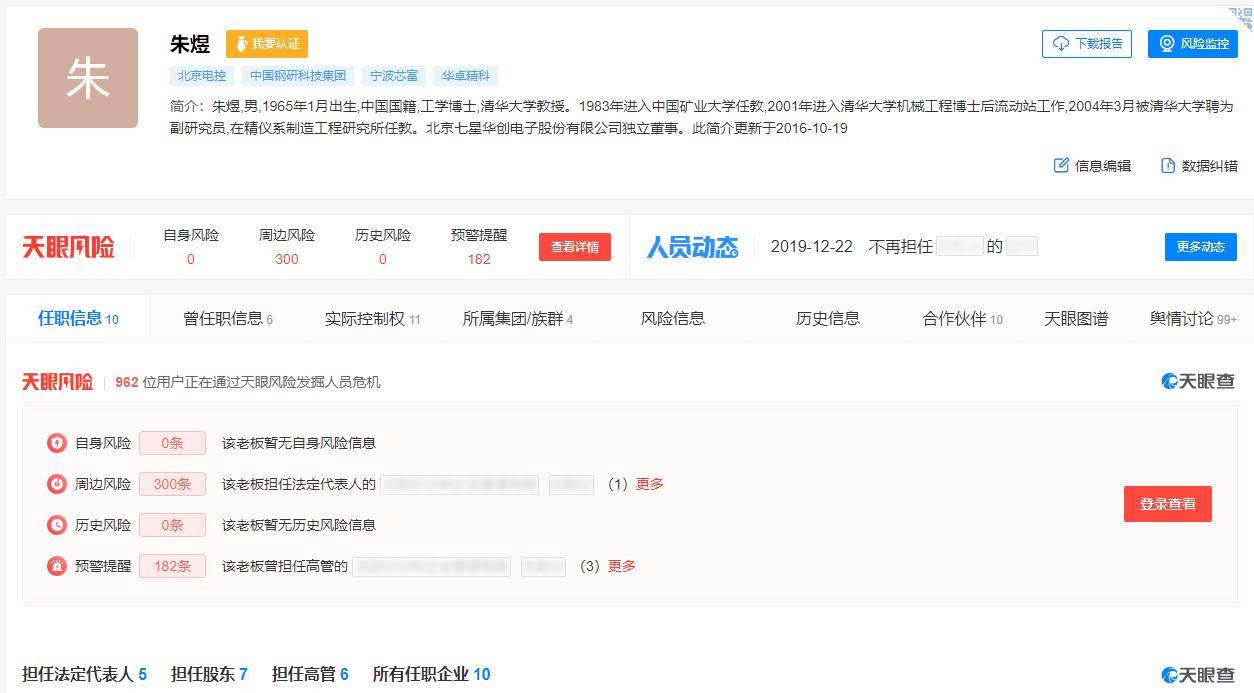Select 历史风险 count 0 in summary bar
This screenshot has width=1254, height=693.
pos(383,259)
